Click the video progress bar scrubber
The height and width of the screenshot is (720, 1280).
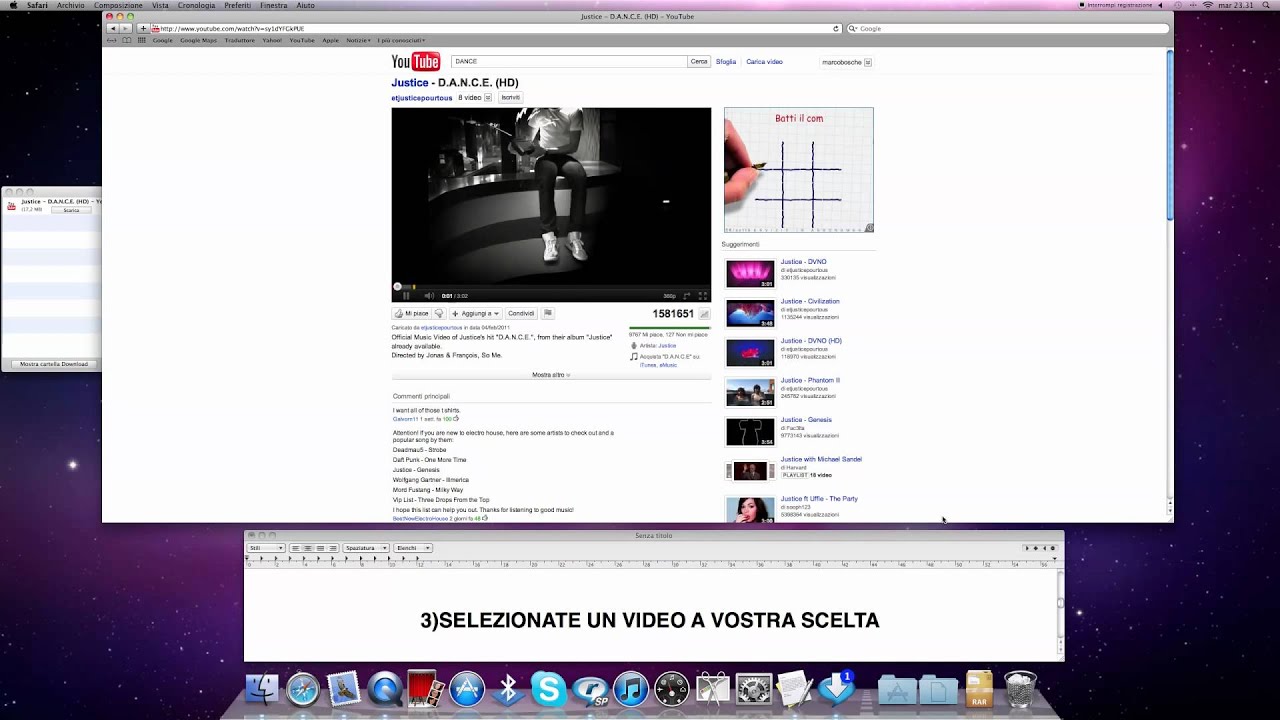397,287
